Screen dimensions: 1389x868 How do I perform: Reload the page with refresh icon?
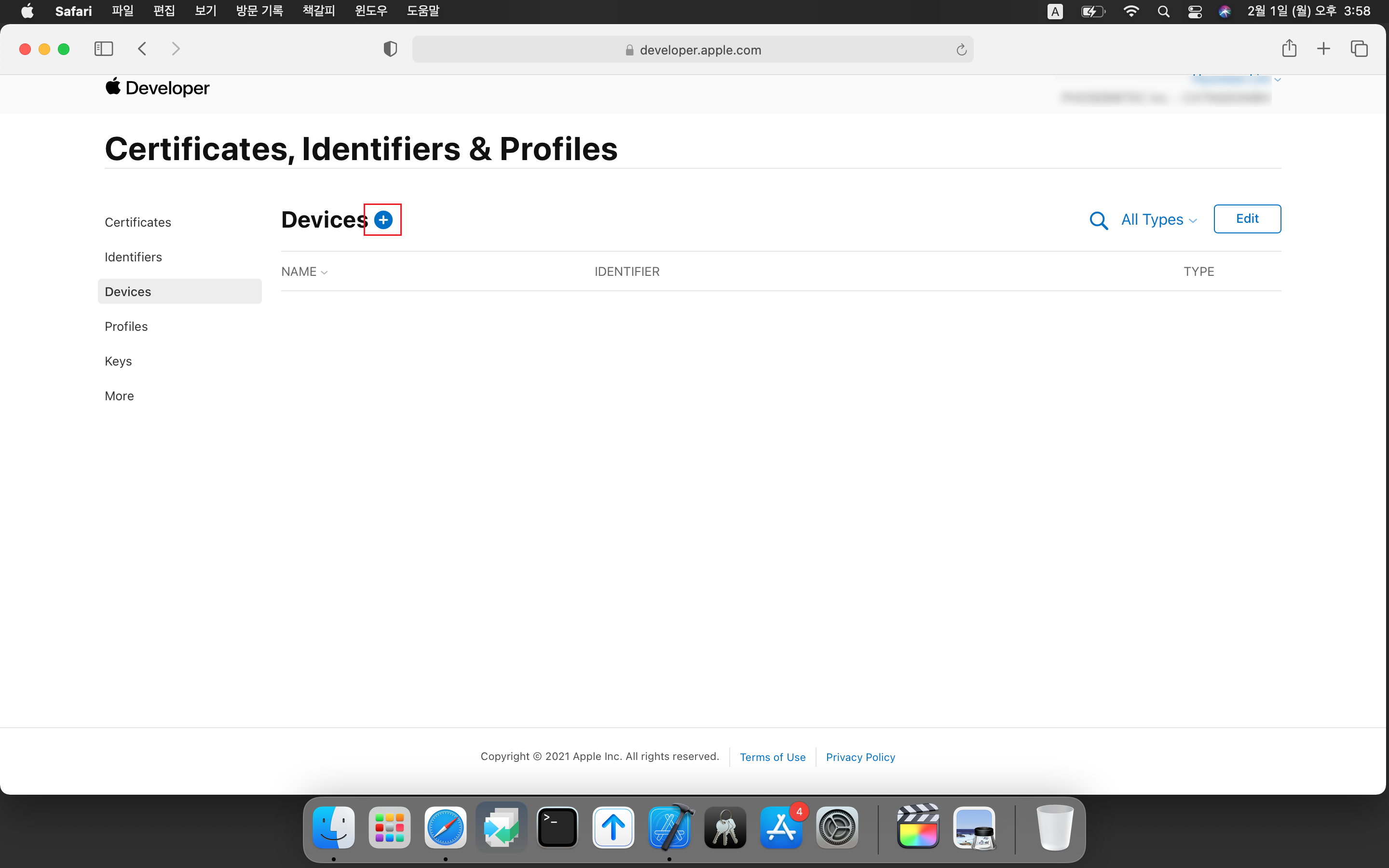(961, 50)
